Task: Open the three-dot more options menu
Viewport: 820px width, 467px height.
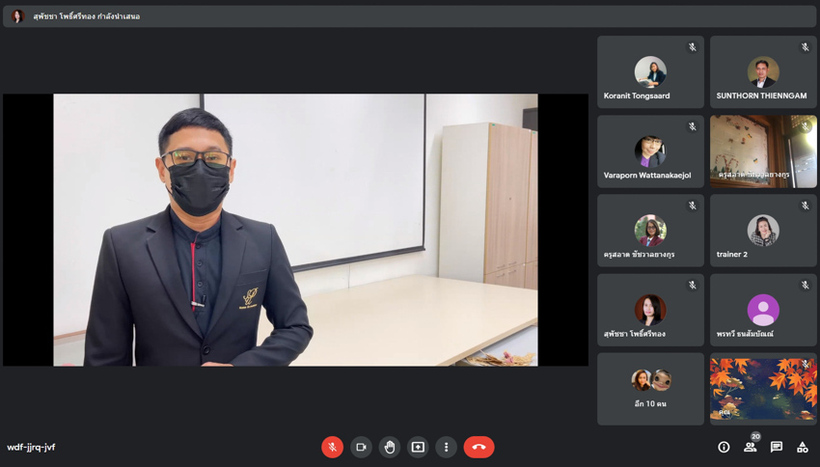Action: tap(446, 447)
